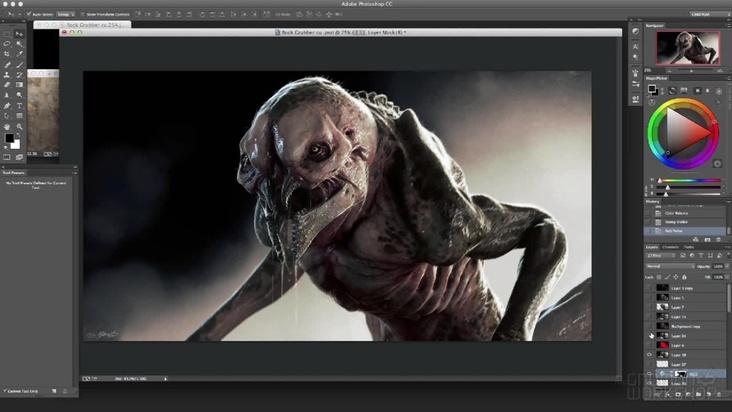Show Layer 5 copy visibility

[x=649, y=288]
